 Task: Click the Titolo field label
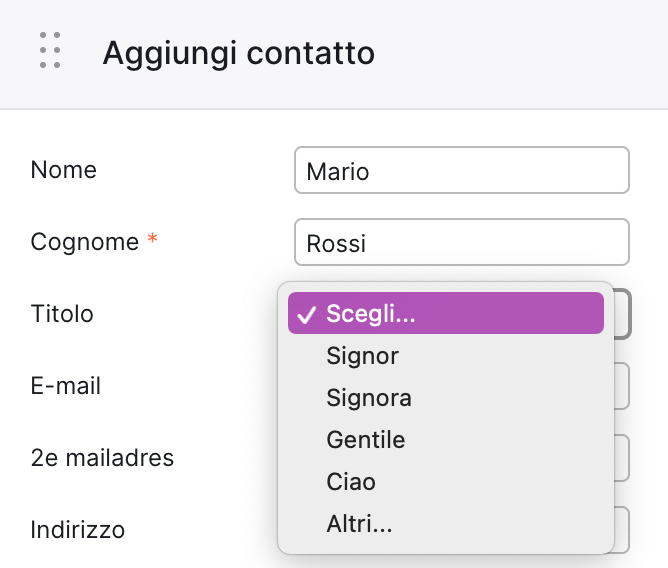pyautogui.click(x=62, y=314)
